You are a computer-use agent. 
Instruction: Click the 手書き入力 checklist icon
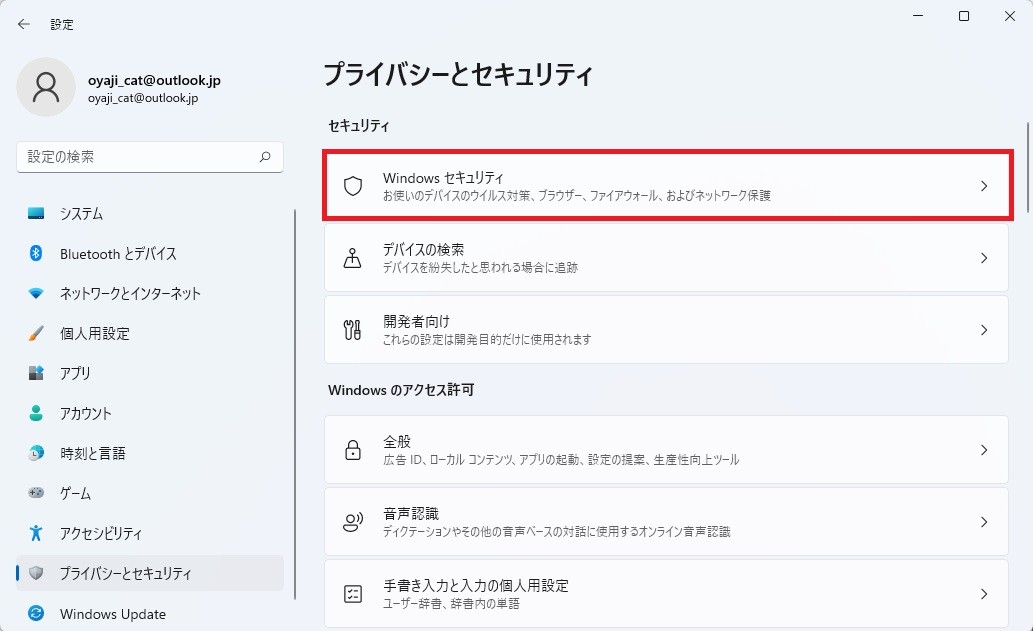point(353,594)
